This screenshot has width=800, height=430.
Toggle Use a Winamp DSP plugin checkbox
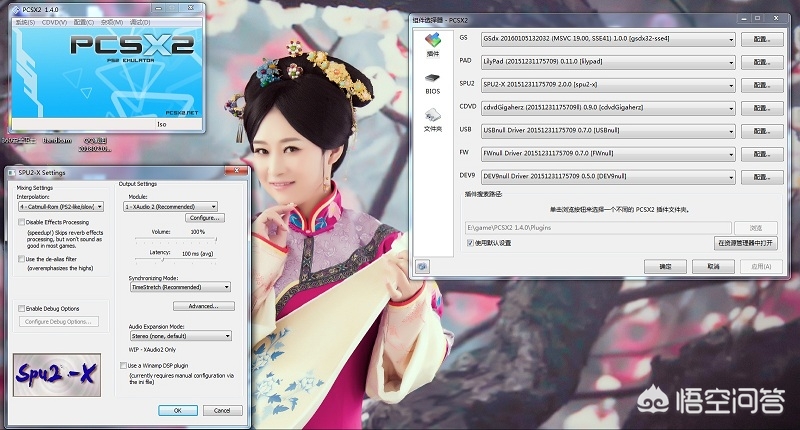coord(123,365)
